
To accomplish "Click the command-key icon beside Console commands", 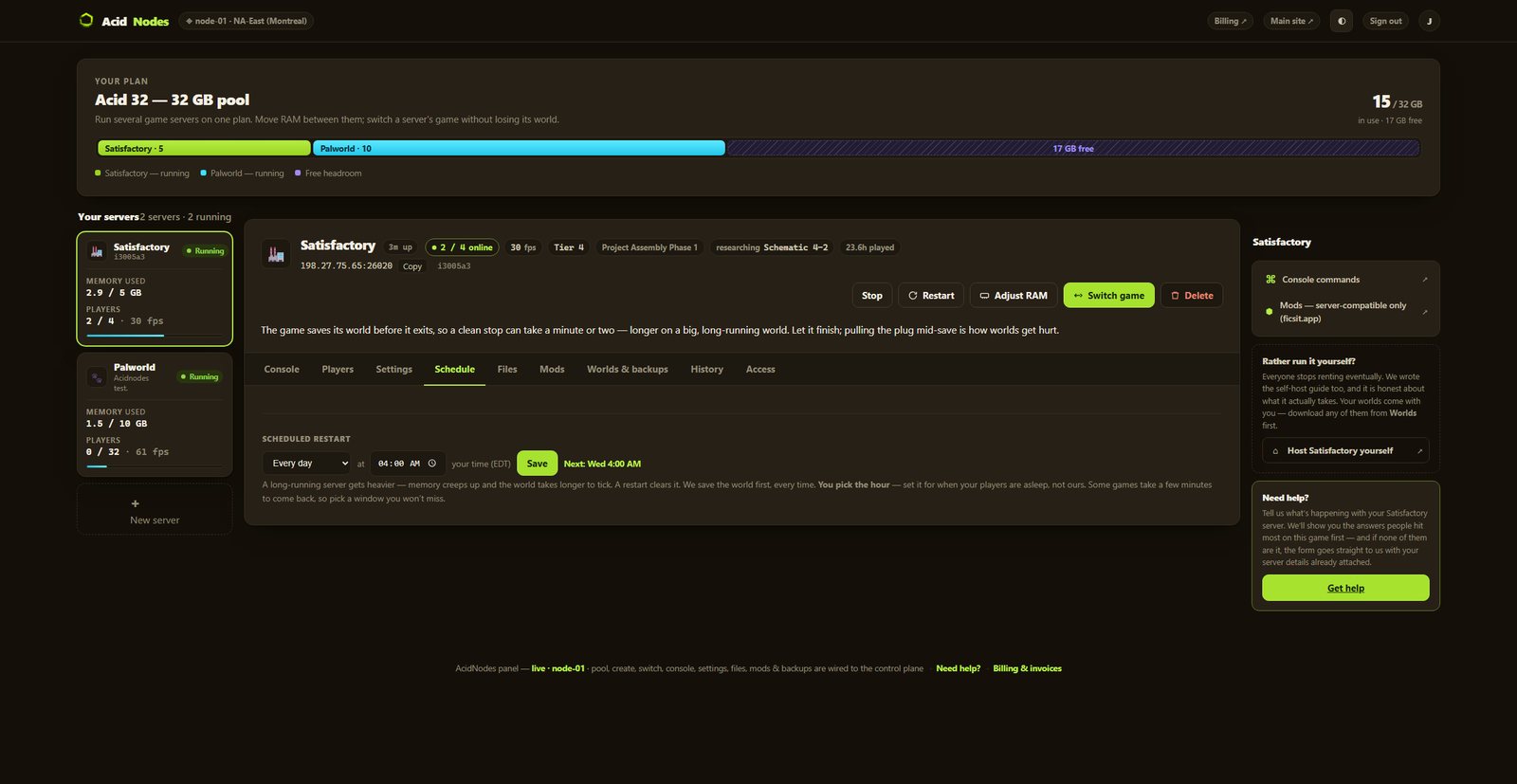I will point(1270,280).
